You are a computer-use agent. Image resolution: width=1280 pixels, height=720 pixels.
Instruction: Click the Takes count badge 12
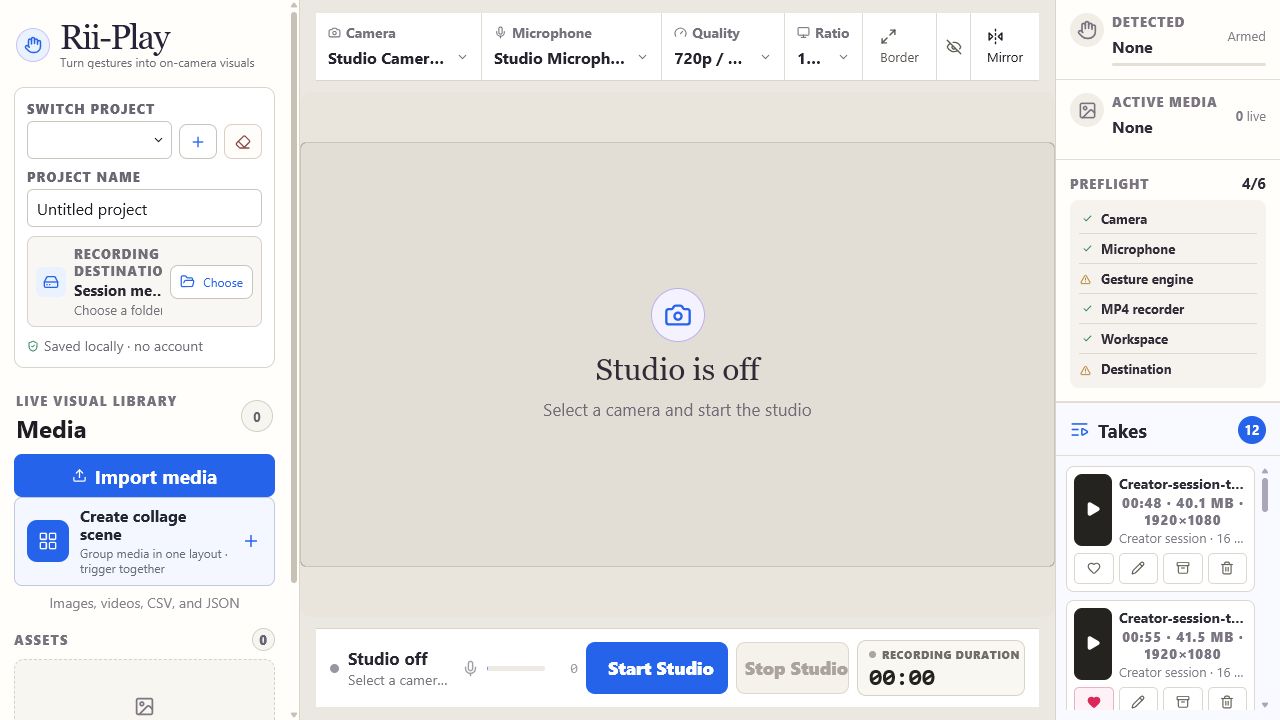point(1251,431)
